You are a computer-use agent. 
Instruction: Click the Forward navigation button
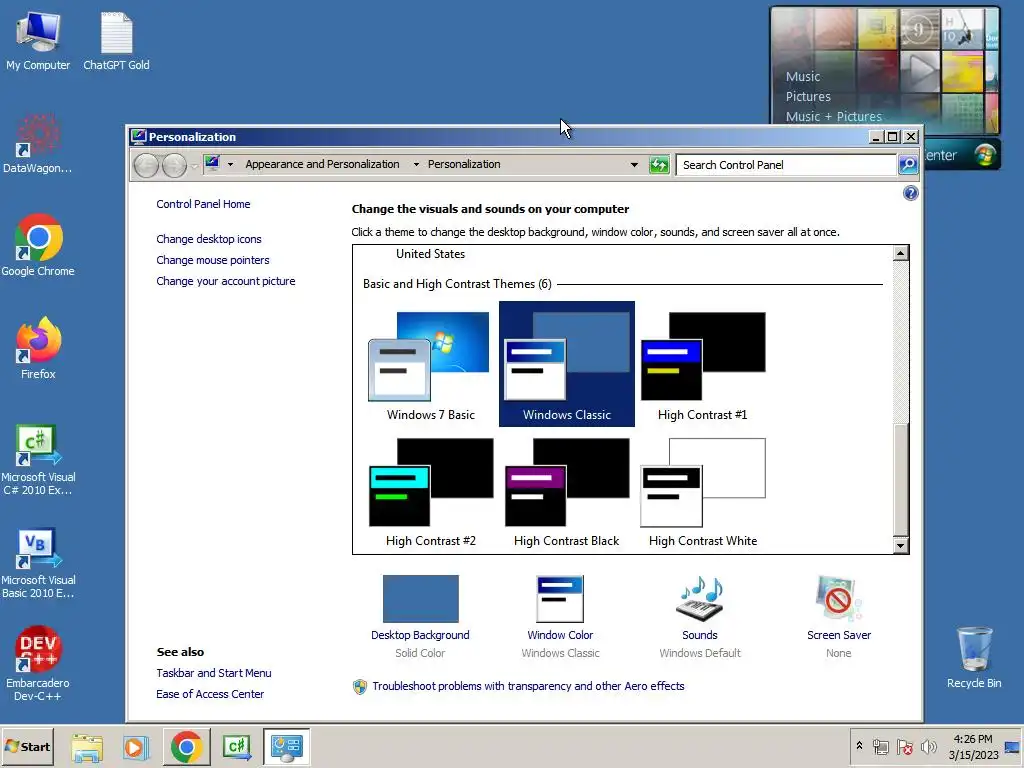click(174, 165)
